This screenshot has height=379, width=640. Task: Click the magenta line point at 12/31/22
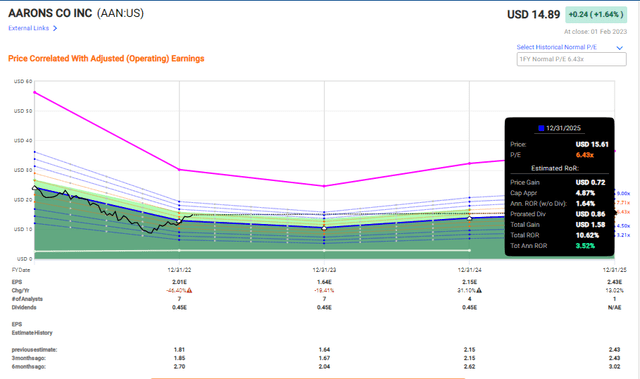pos(179,169)
